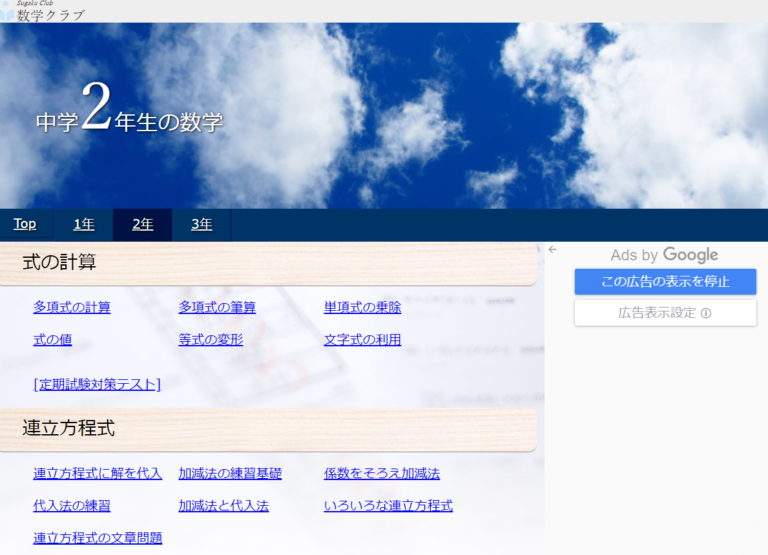Viewport: 768px width, 555px height.
Task: Open the 文字式の利用 link
Action: point(362,339)
